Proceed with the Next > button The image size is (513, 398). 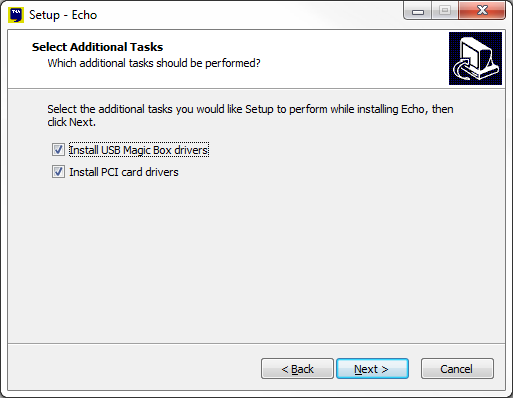tap(372, 369)
